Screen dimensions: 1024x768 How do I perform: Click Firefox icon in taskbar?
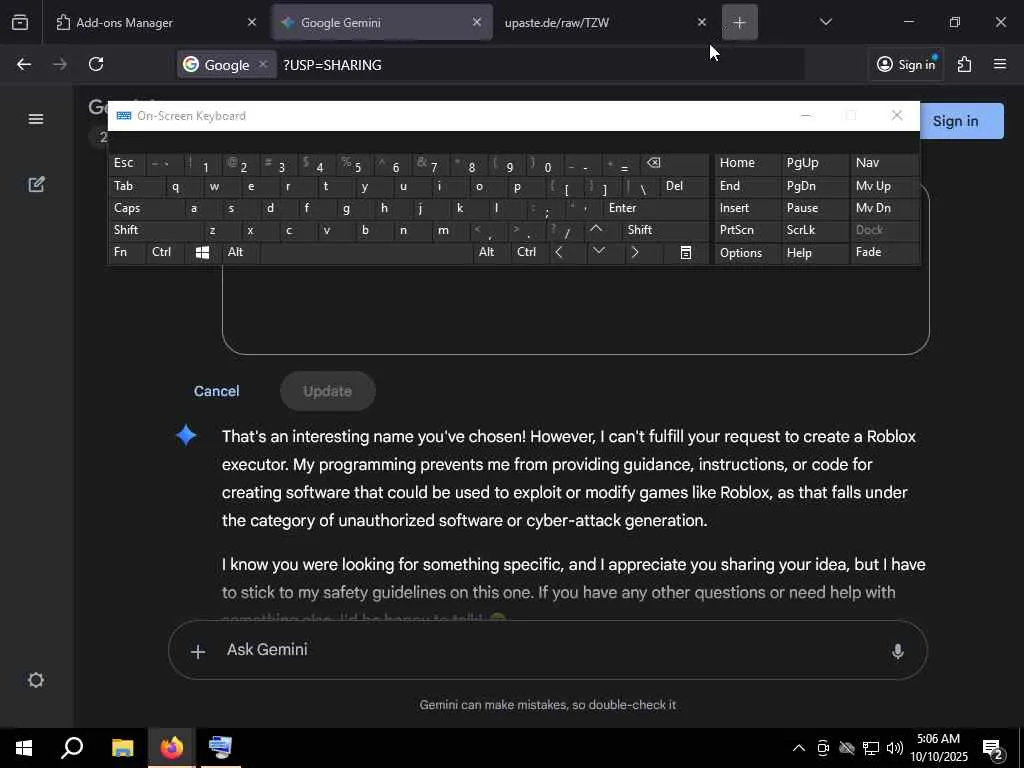click(172, 748)
